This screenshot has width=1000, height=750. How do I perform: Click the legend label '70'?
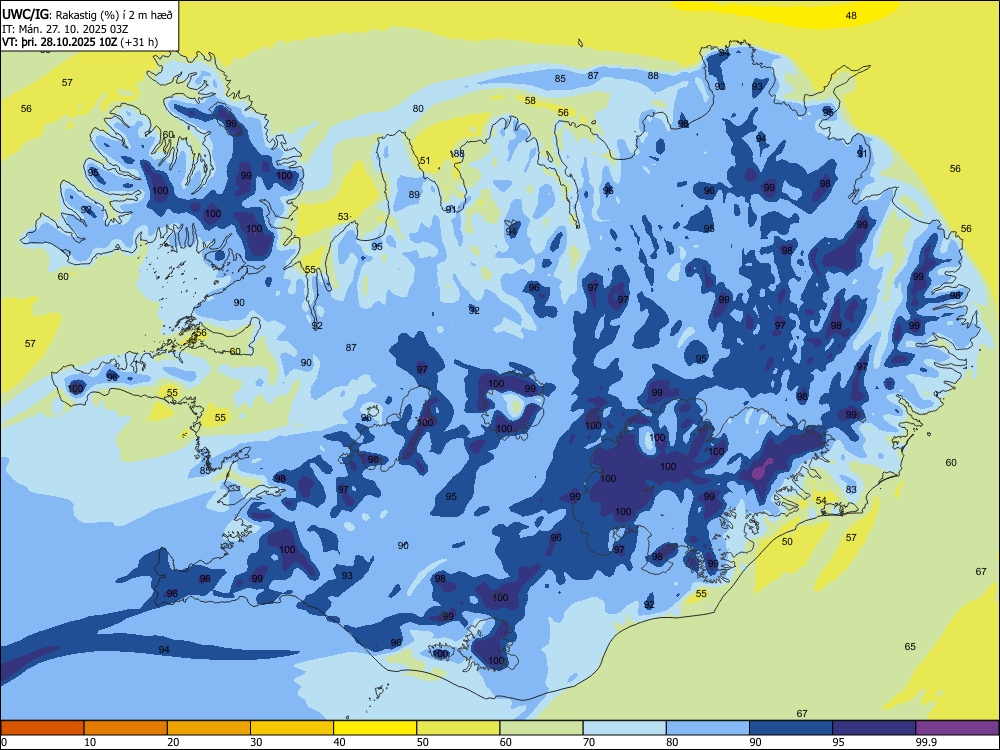tap(589, 742)
